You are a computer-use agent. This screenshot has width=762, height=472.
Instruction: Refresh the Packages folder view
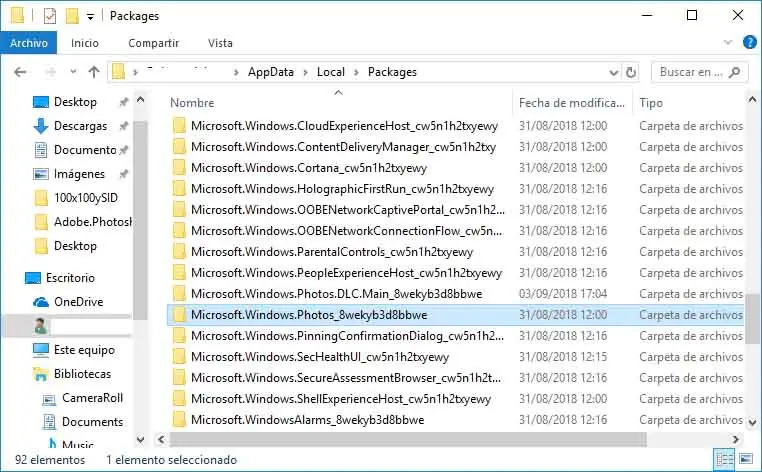[631, 72]
